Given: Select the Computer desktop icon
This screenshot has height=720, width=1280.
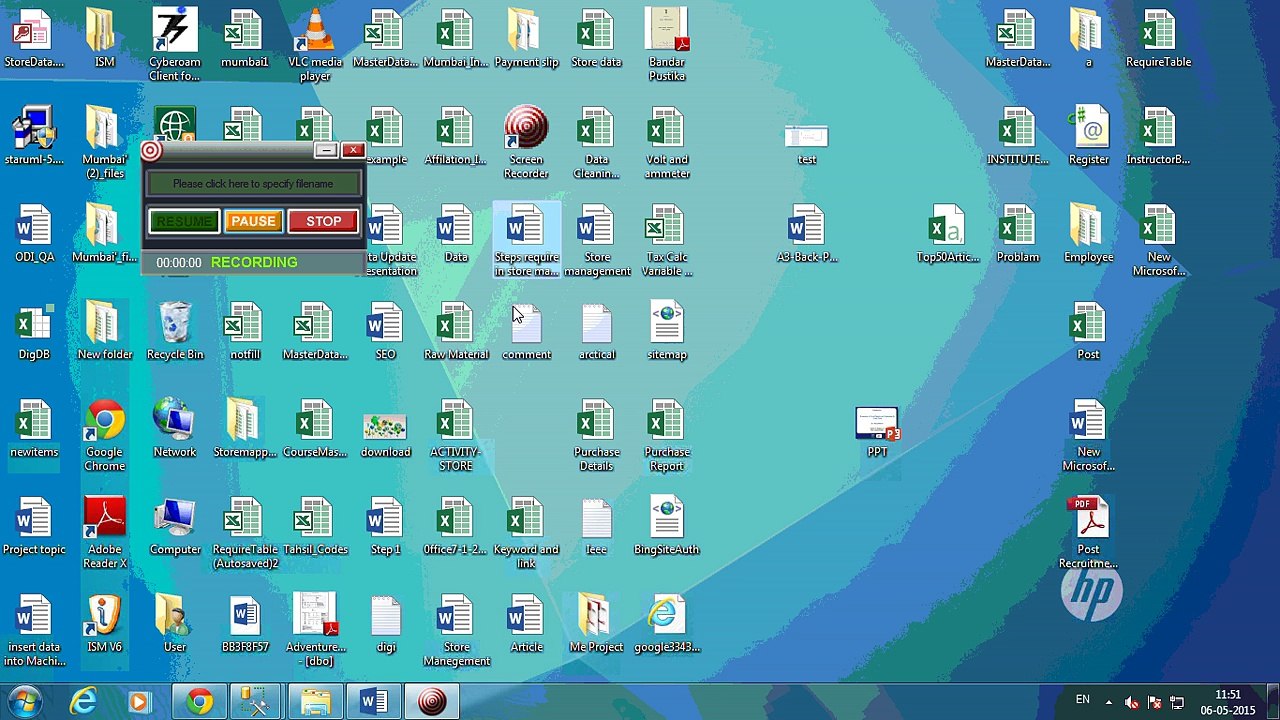Looking at the screenshot, I should (175, 526).
